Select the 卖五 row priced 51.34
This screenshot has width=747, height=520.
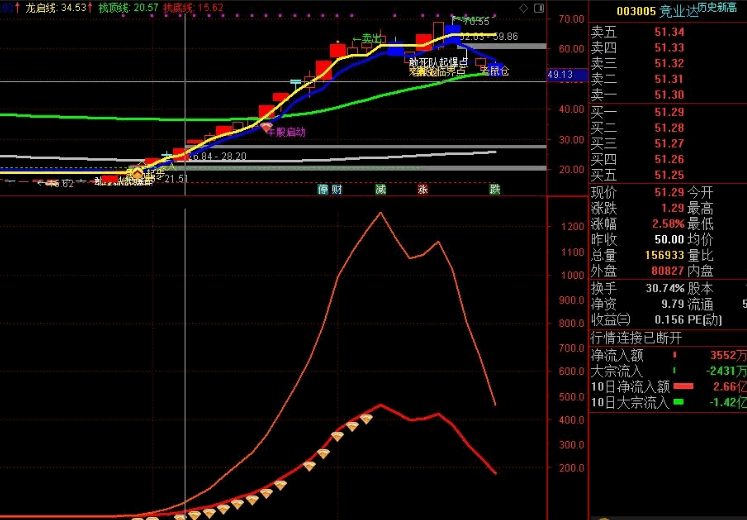(x=668, y=32)
